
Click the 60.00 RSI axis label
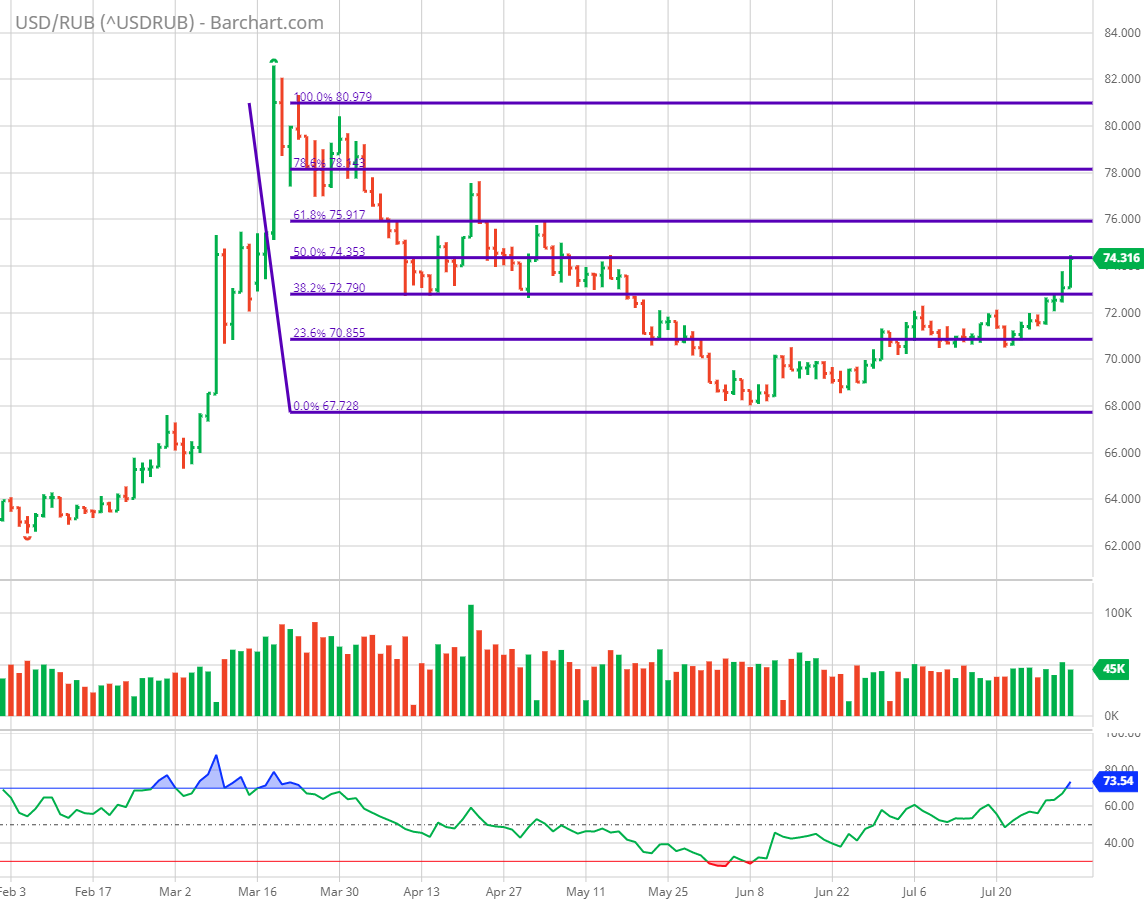[1119, 806]
